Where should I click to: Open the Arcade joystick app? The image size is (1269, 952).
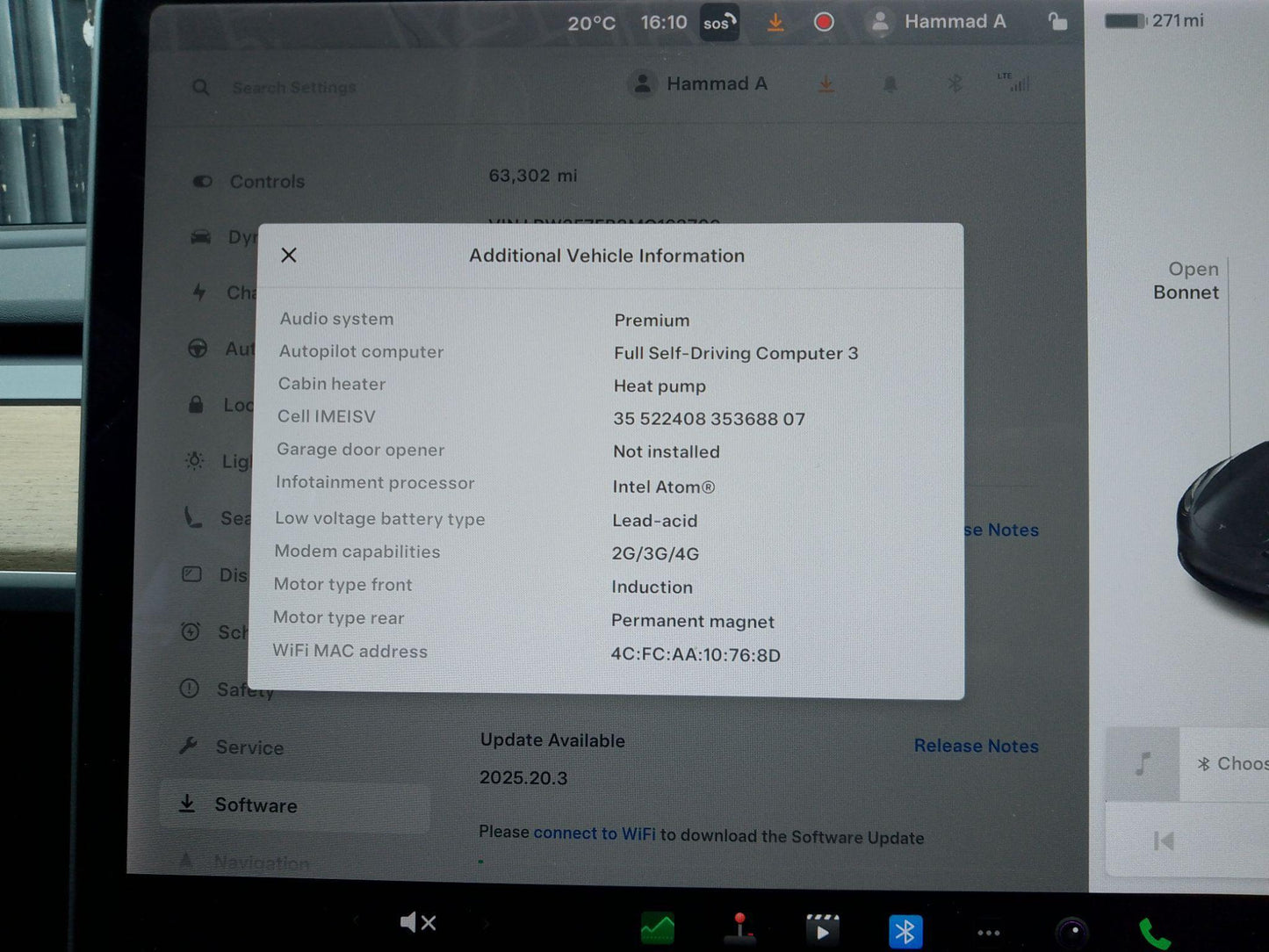739,929
